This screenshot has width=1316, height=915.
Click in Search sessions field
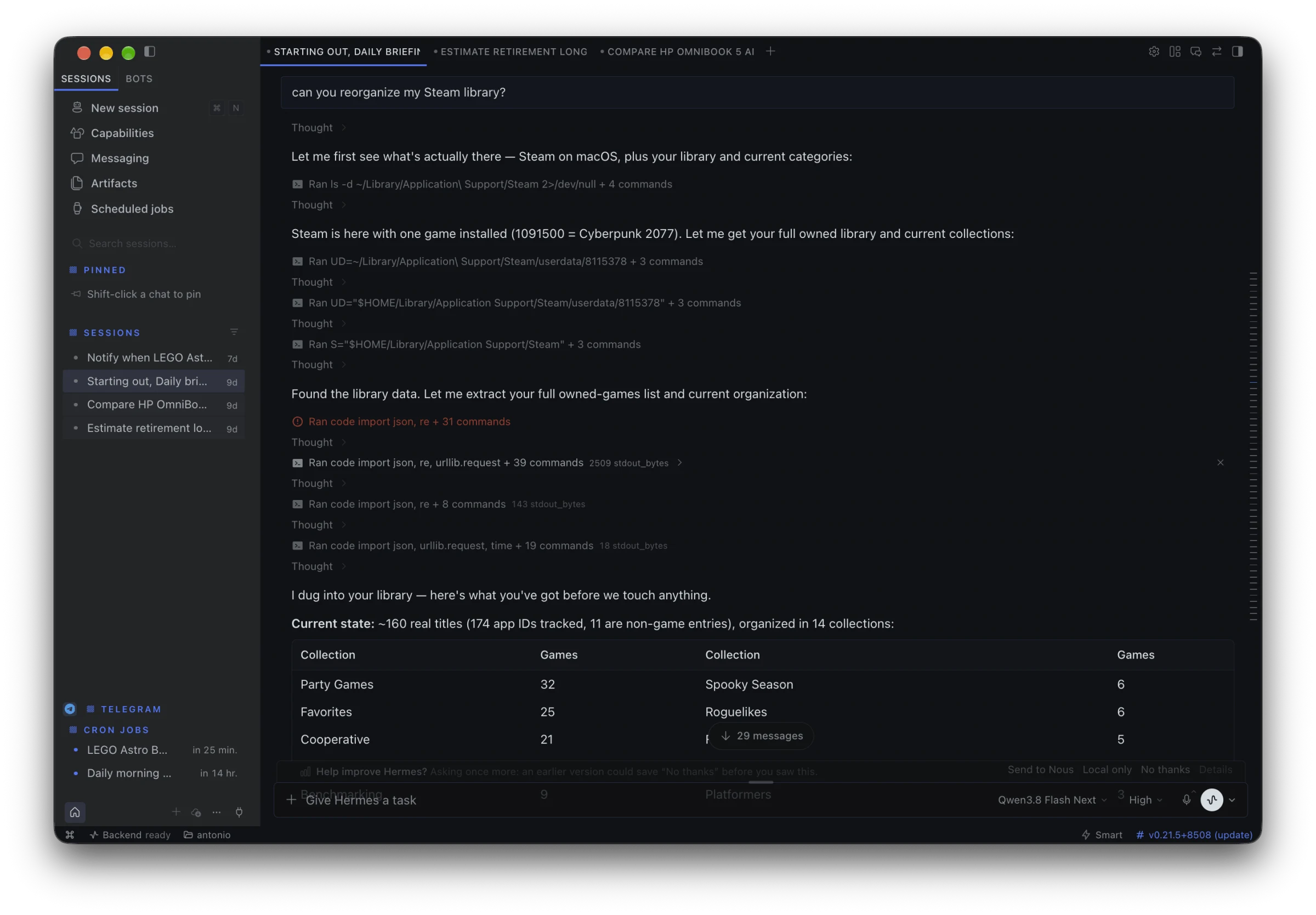click(154, 243)
